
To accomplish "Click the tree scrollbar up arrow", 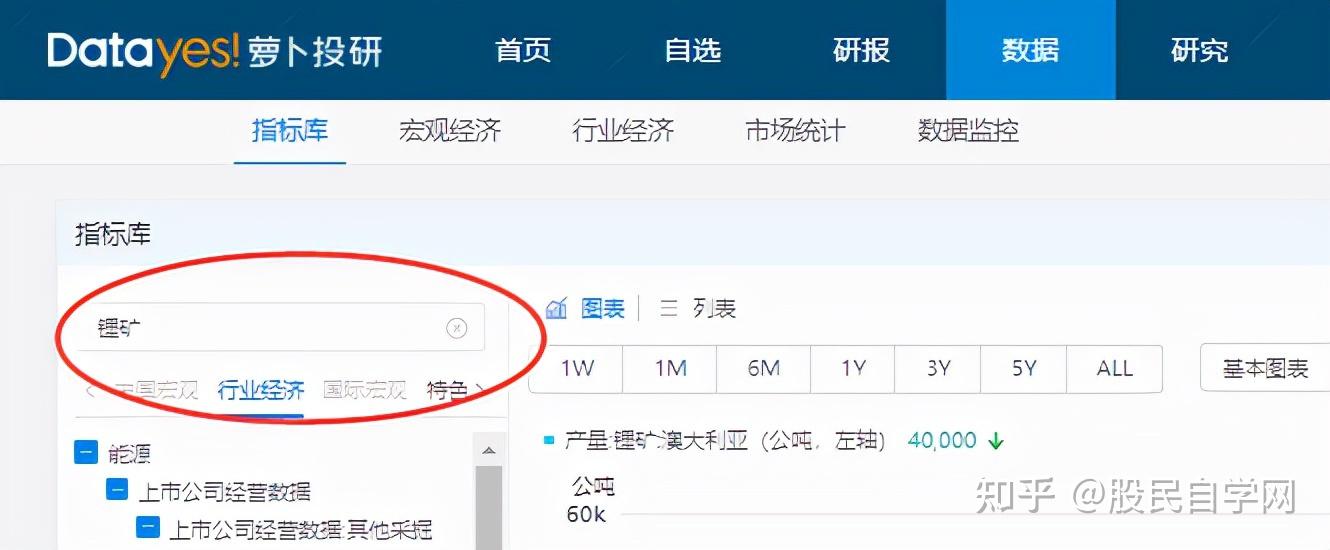I will coord(488,449).
